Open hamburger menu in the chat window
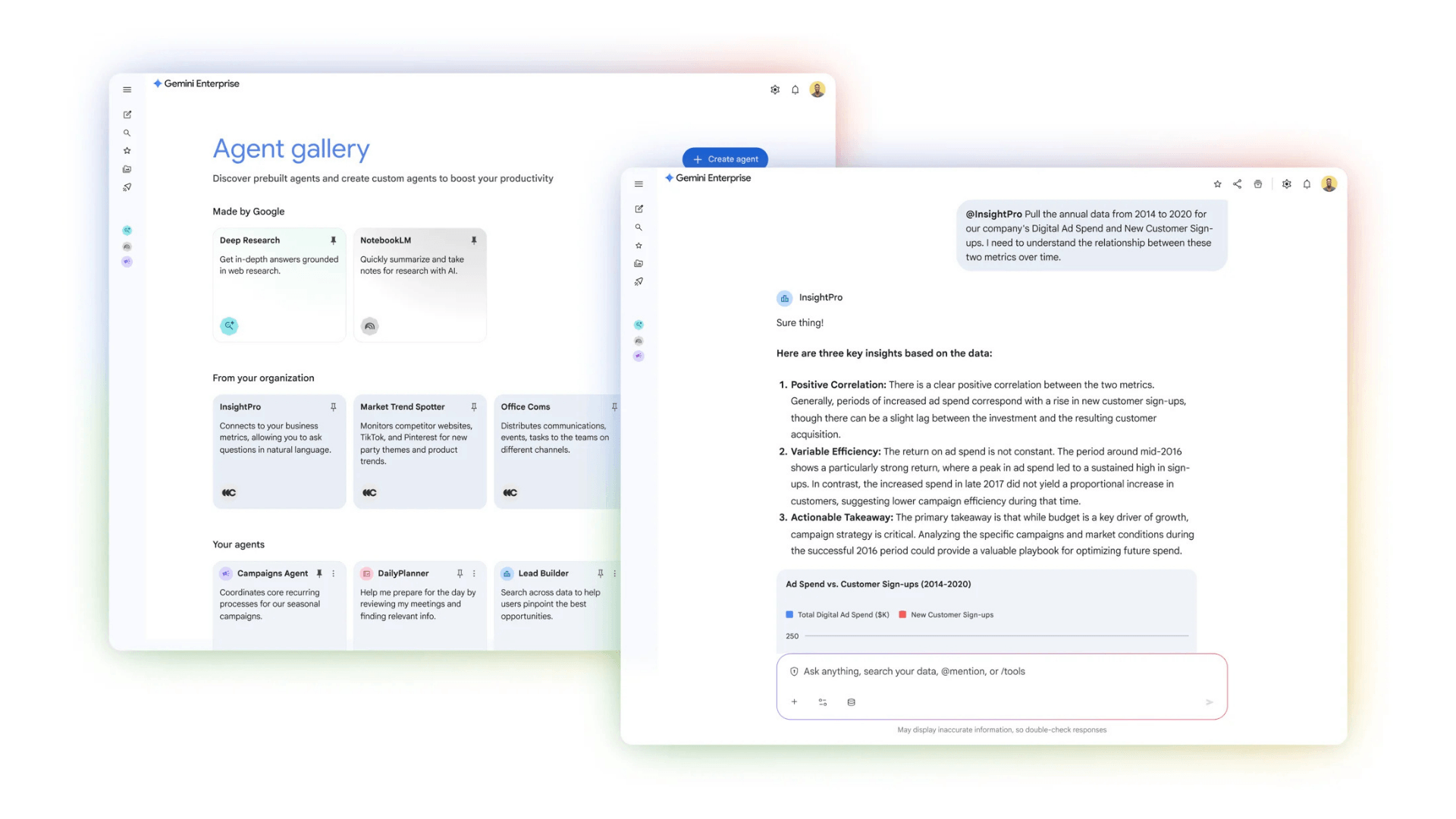This screenshot has width=1456, height=819. [639, 184]
